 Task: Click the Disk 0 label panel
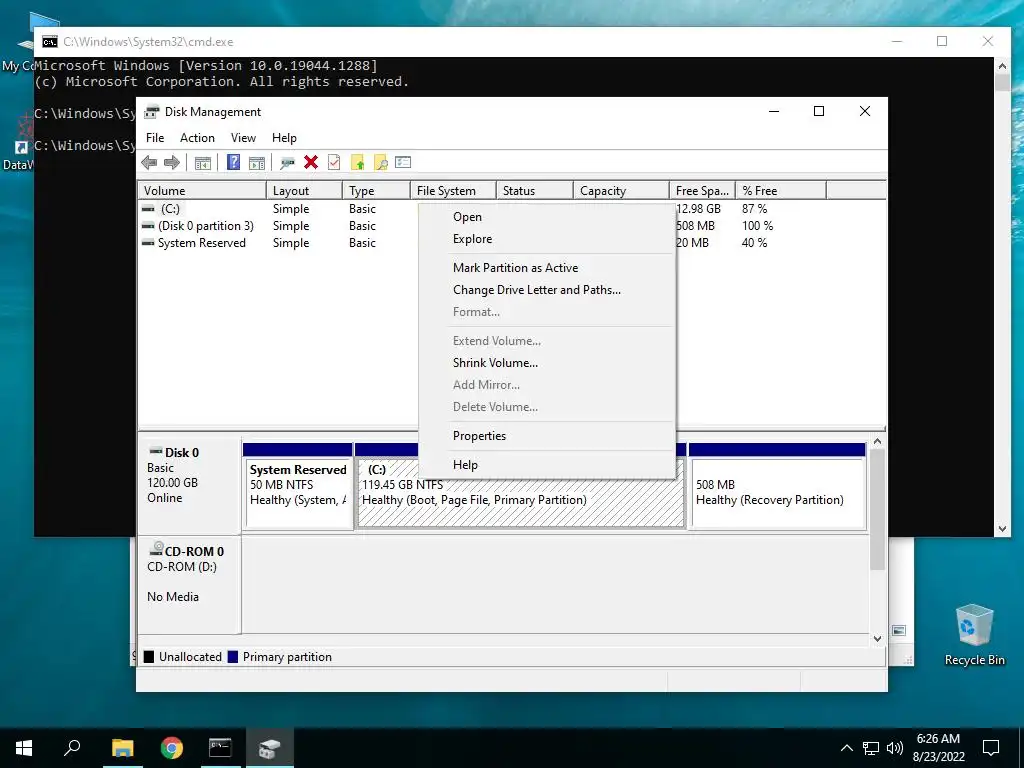tap(189, 485)
